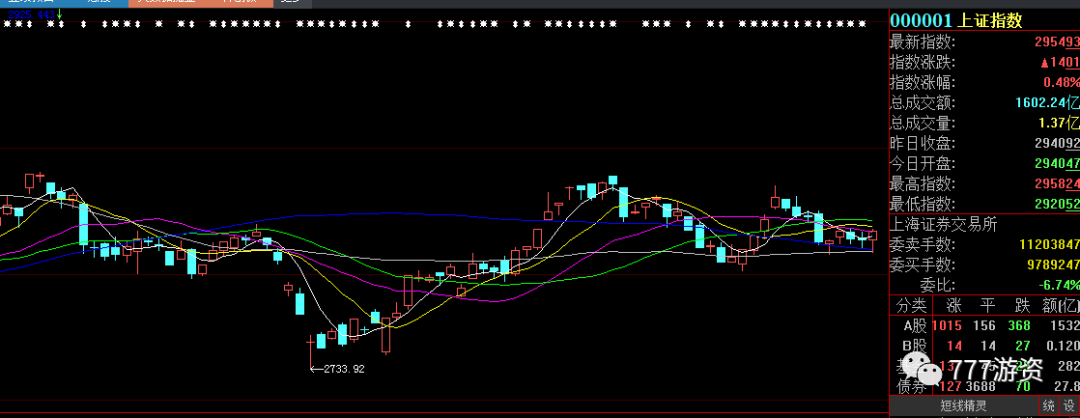This screenshot has height=418, width=1080.
Task: Click the 总成交额 label
Action: click(x=923, y=103)
